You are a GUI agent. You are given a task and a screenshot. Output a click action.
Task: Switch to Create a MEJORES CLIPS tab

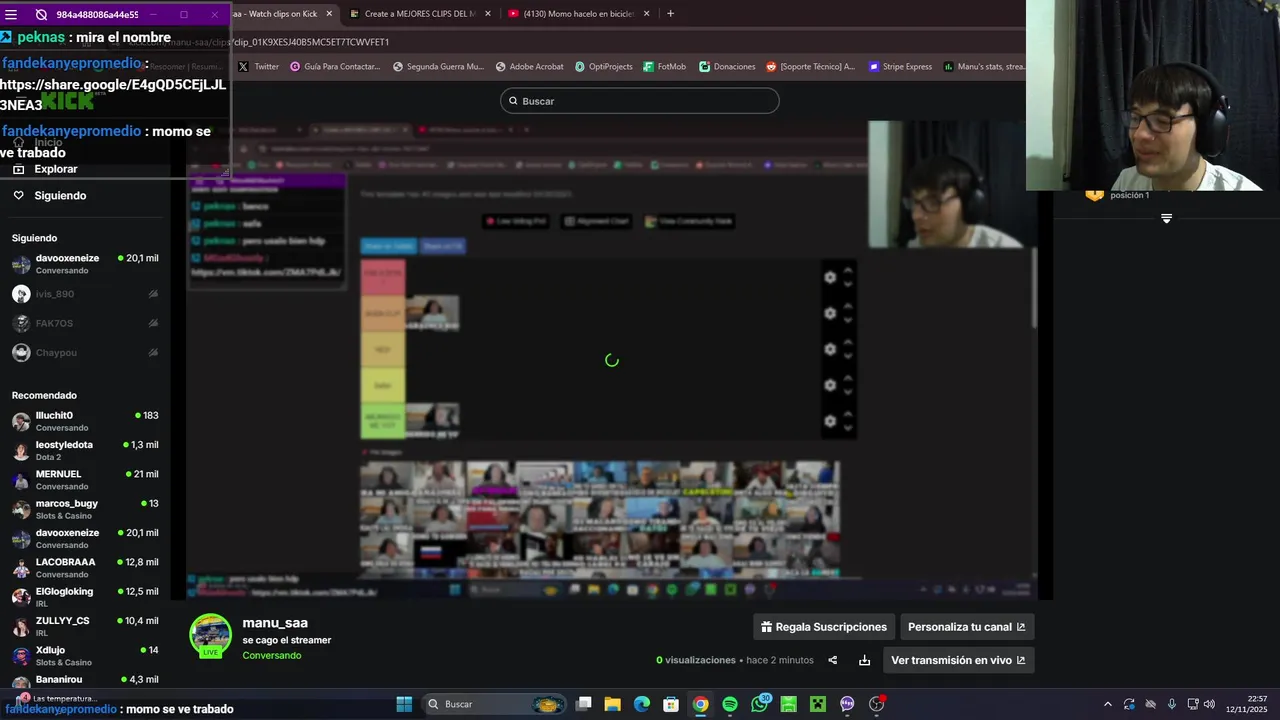[x=420, y=14]
